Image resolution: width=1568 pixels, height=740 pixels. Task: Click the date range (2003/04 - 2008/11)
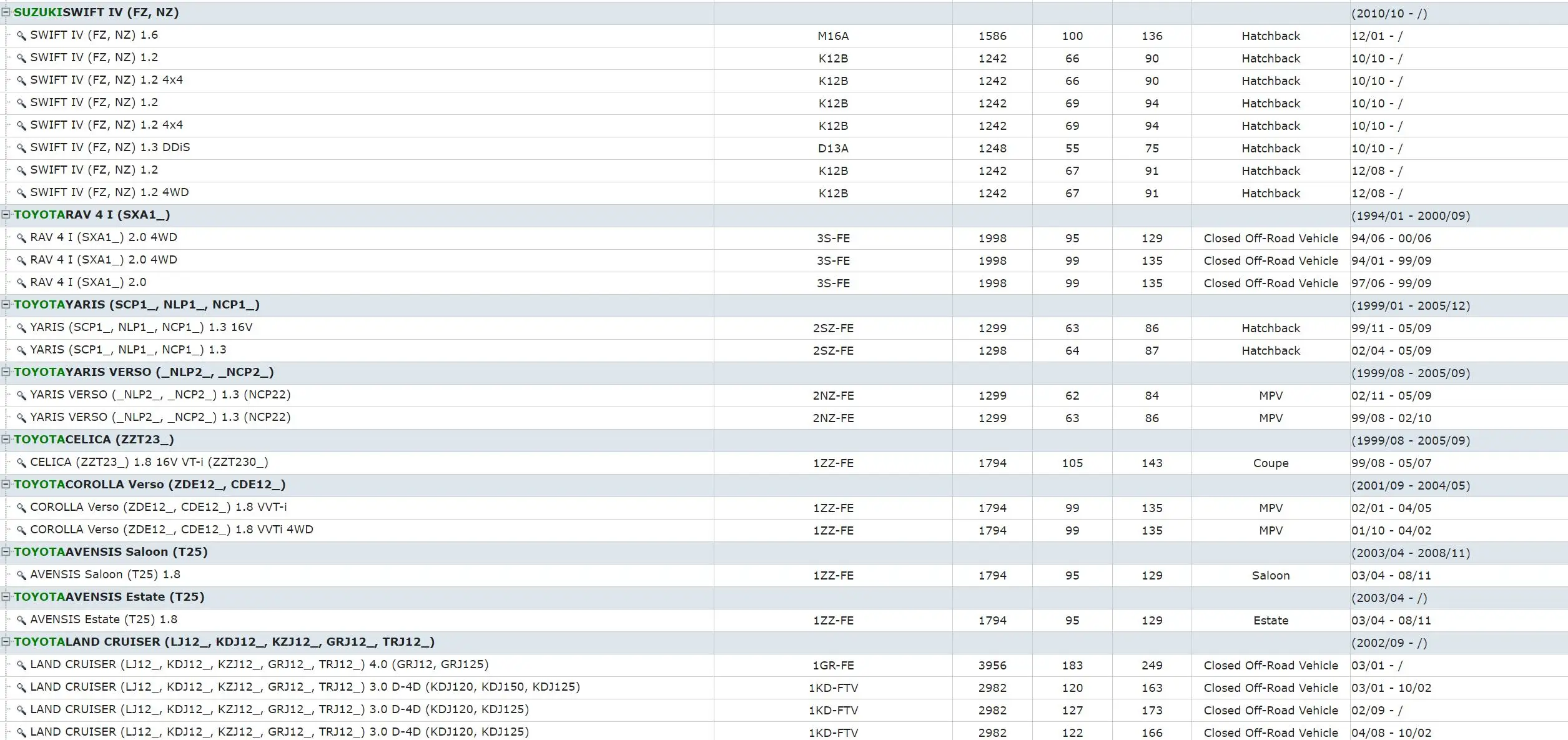click(x=1411, y=553)
